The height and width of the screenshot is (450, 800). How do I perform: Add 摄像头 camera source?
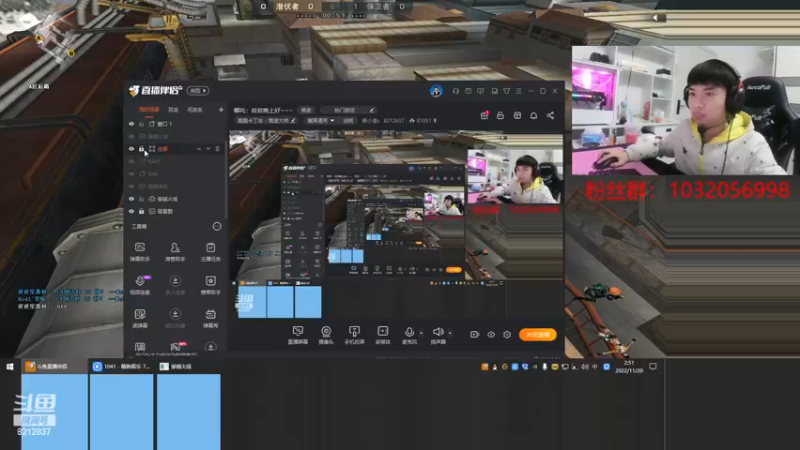click(x=326, y=335)
